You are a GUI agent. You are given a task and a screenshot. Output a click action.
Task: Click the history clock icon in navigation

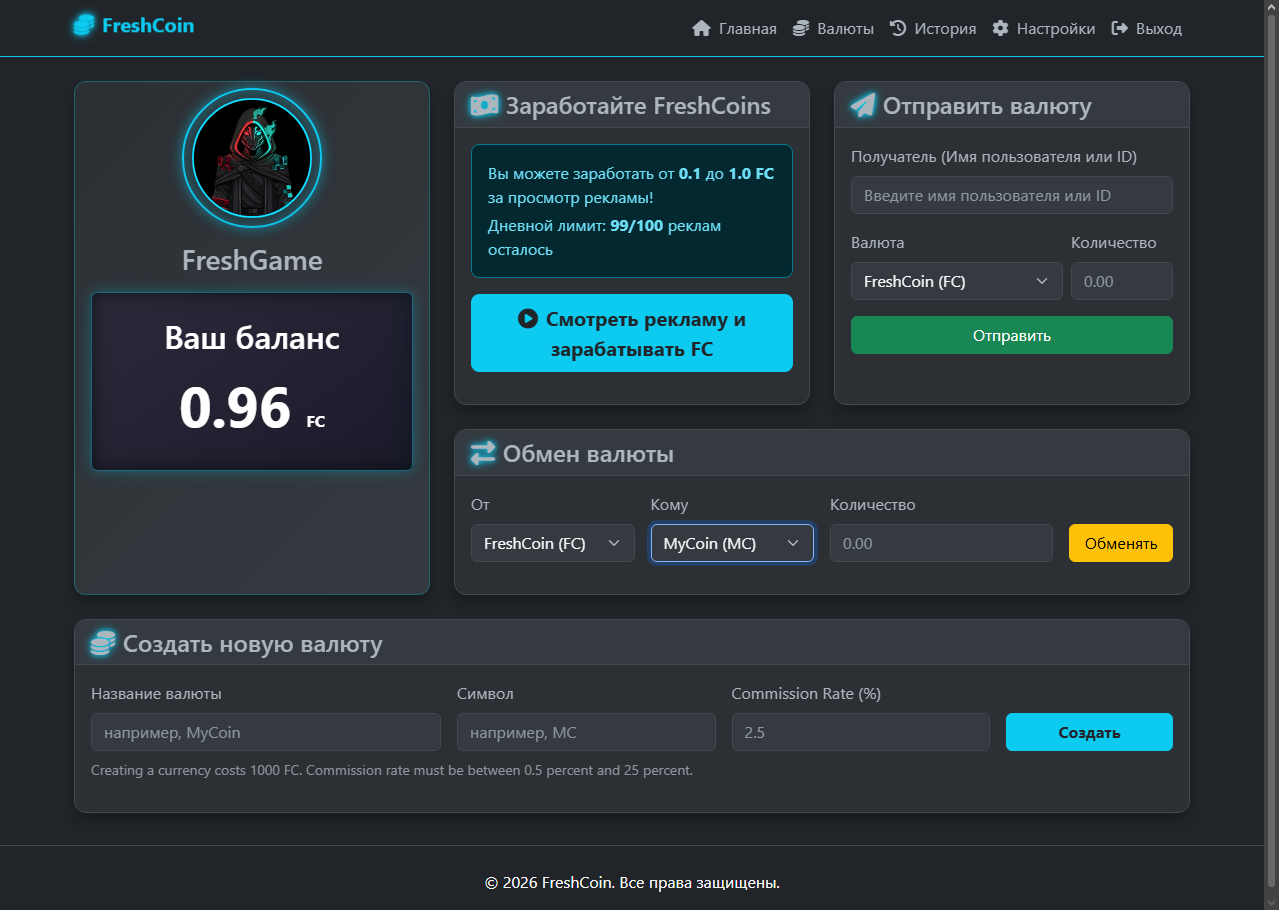click(x=896, y=28)
